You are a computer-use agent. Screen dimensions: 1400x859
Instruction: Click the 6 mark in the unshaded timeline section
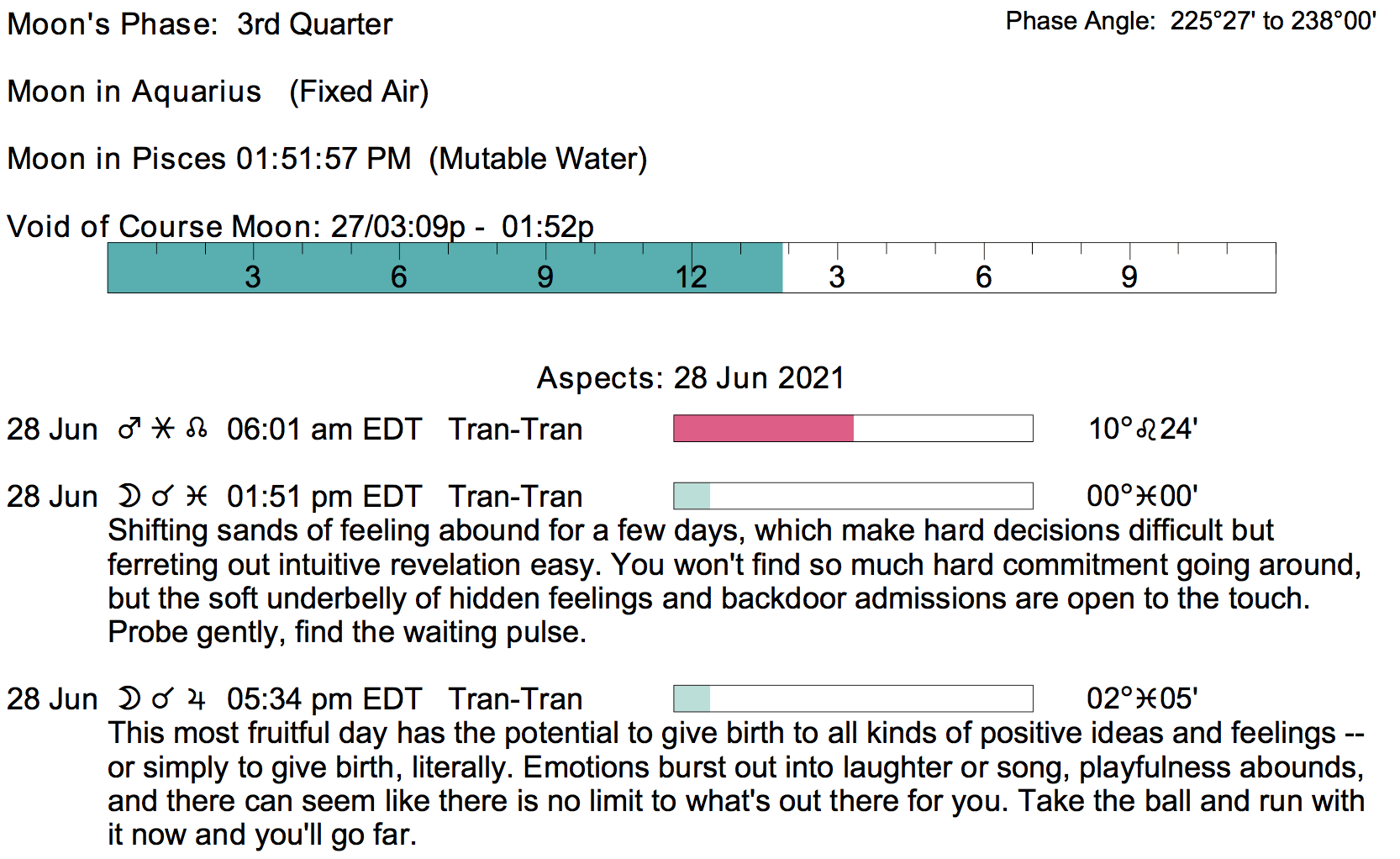tap(984, 277)
